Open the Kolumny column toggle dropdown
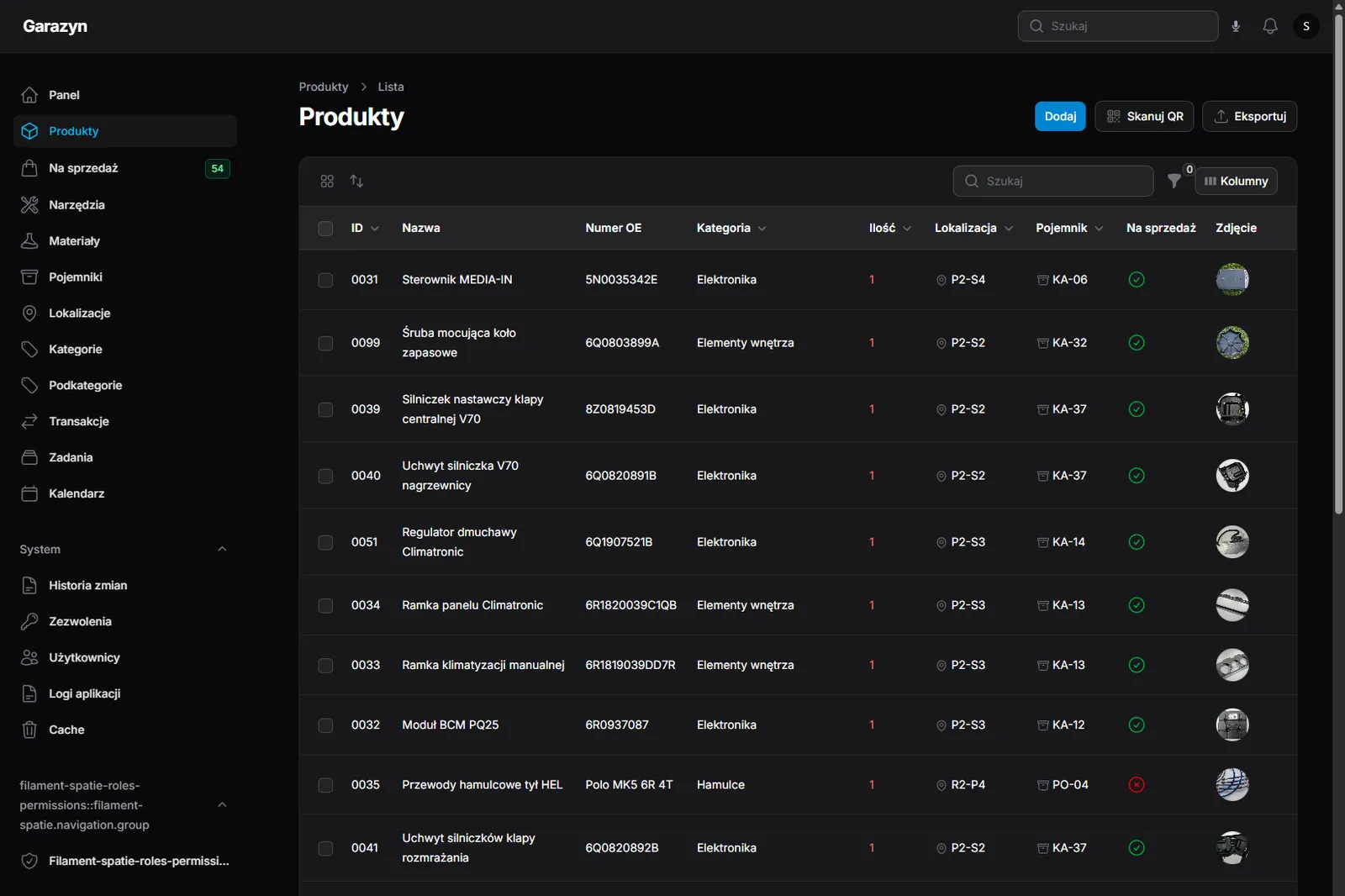 coord(1236,181)
